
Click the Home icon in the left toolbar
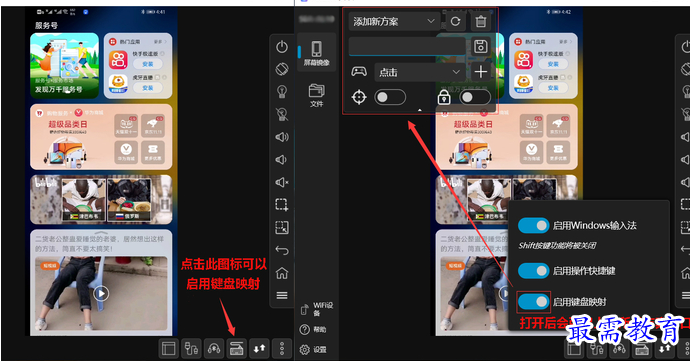[x=282, y=273]
